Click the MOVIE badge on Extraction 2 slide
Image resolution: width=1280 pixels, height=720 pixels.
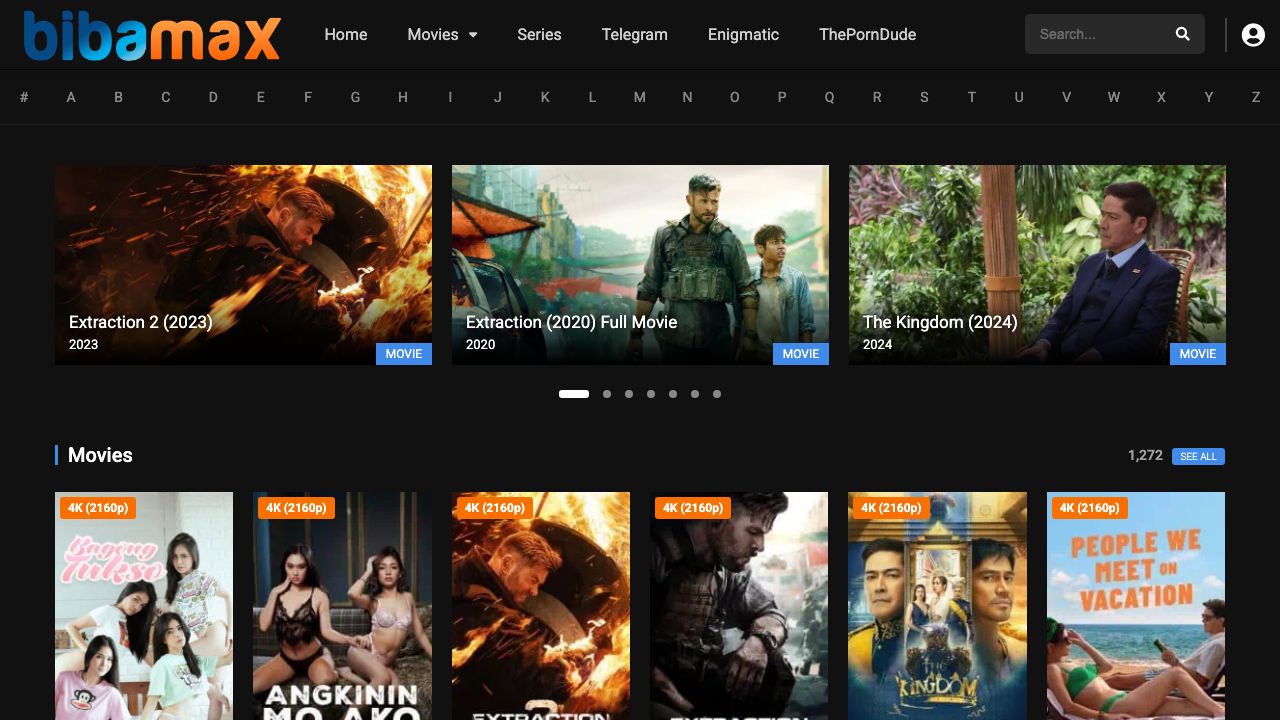pyautogui.click(x=404, y=354)
